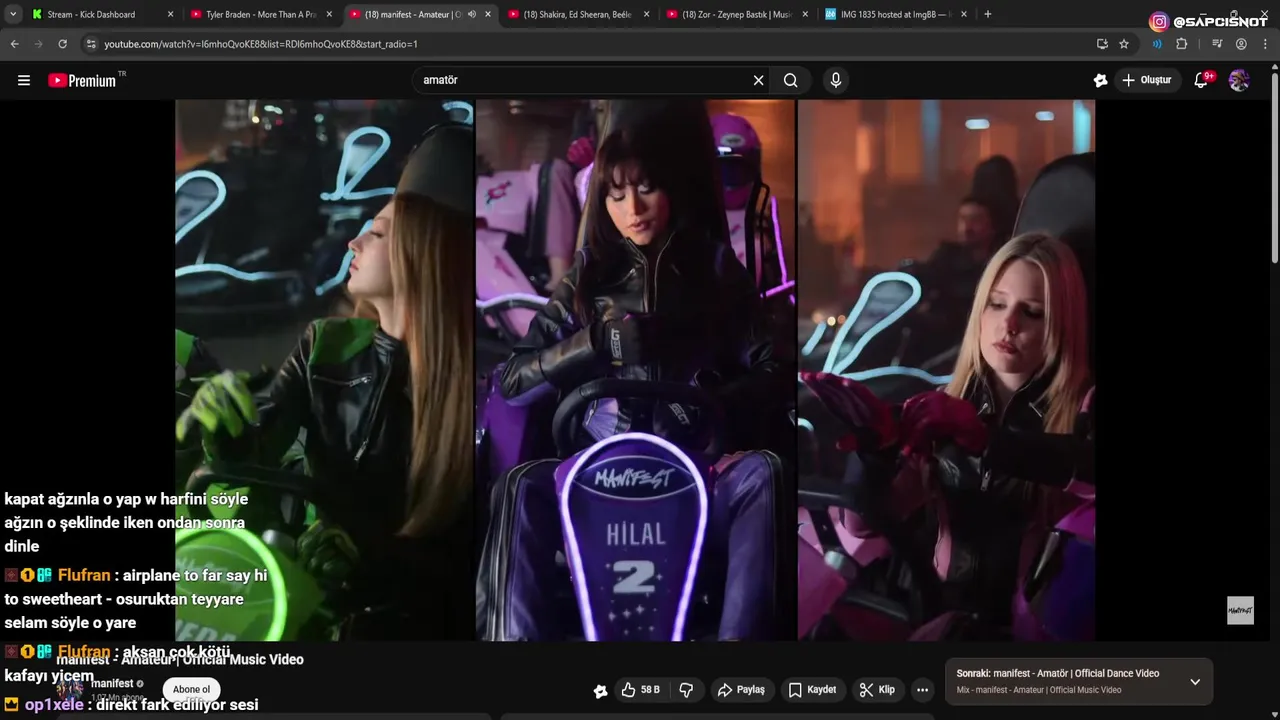This screenshot has height=720, width=1280.
Task: Go to YouTube Premium home logo
Action: tap(84, 80)
